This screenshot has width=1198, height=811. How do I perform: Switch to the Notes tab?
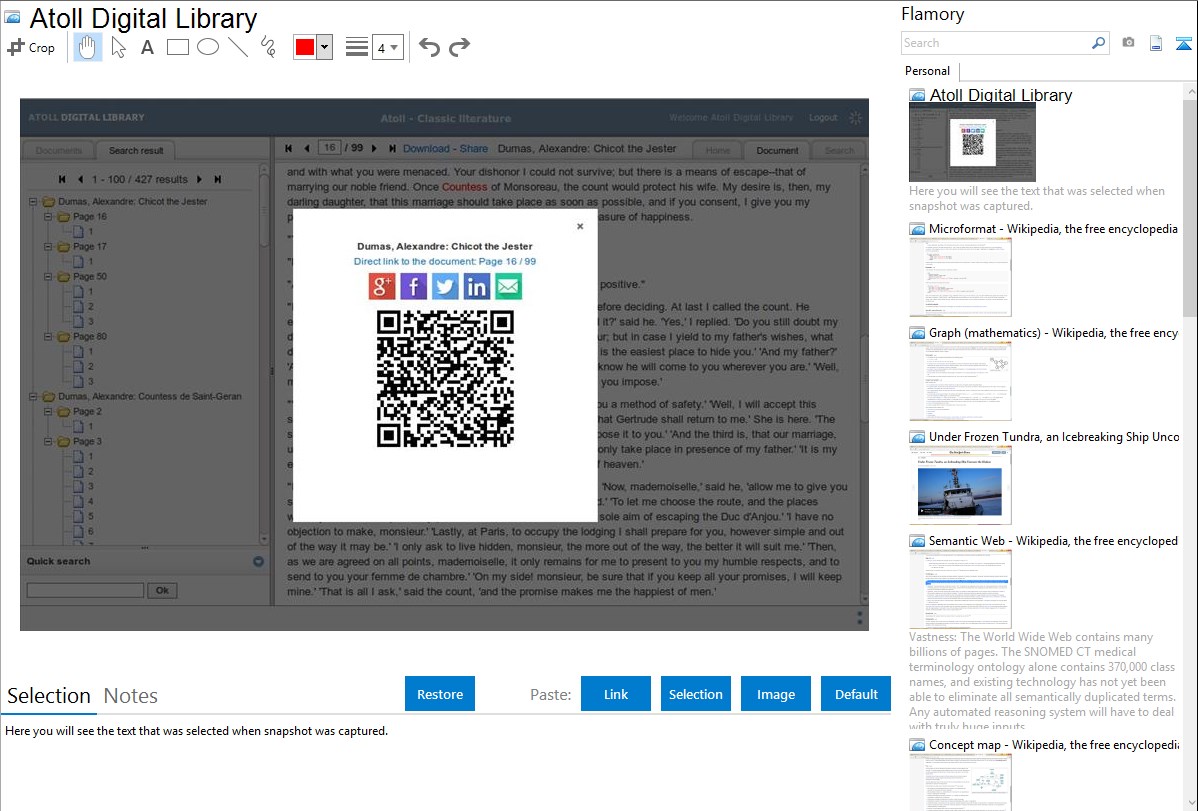click(131, 696)
